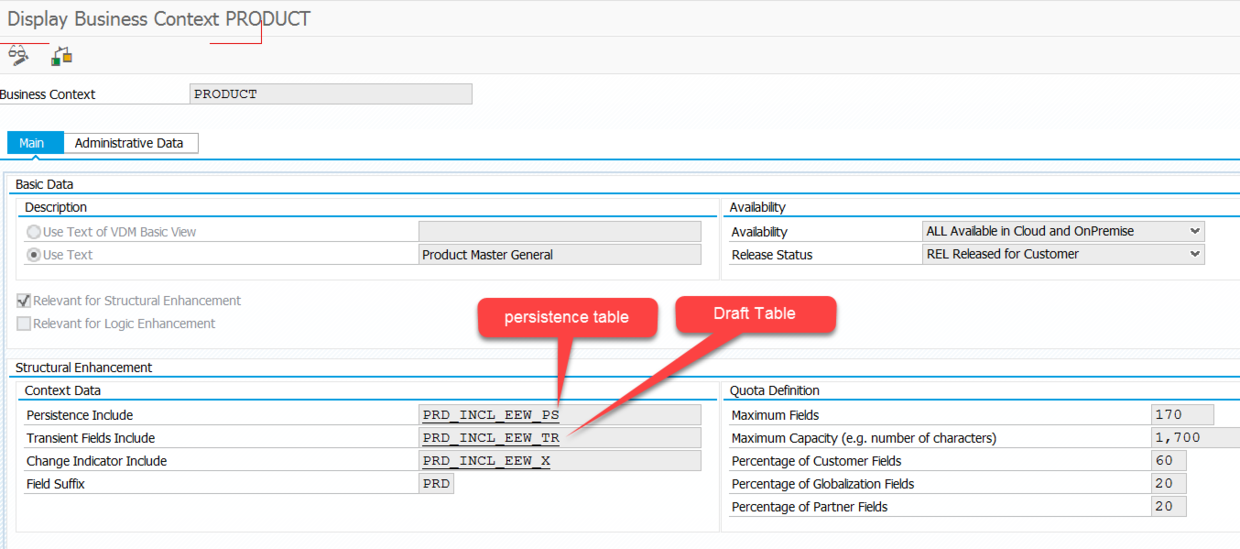Select the Maximum Fields value box
Screen dimensions: 1240x549
coord(1182,415)
